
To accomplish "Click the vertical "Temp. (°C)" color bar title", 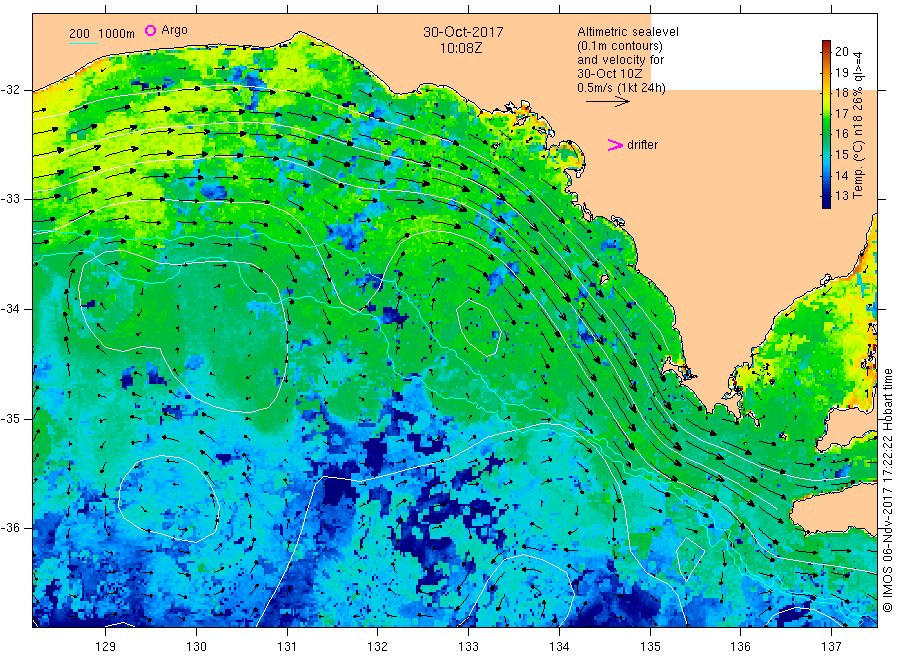I will (x=859, y=168).
